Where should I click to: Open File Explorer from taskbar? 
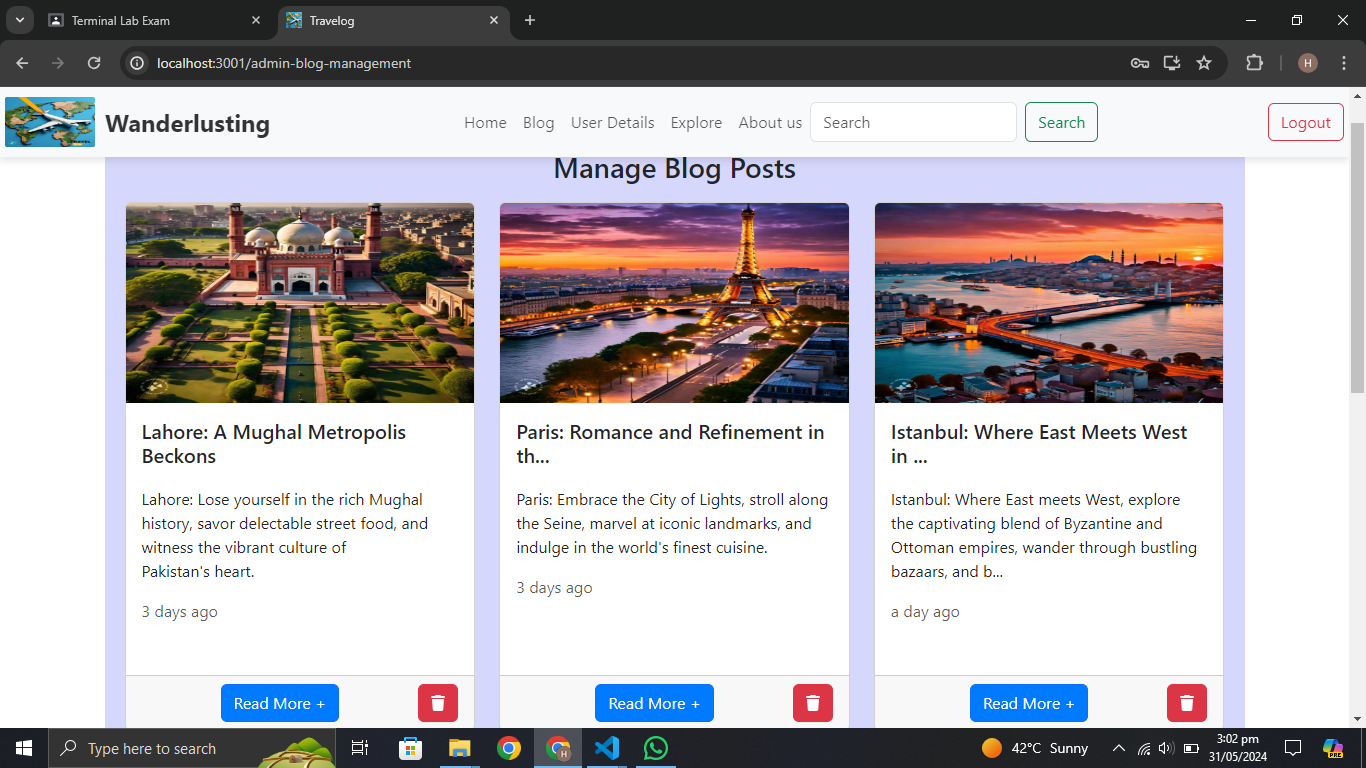[459, 748]
